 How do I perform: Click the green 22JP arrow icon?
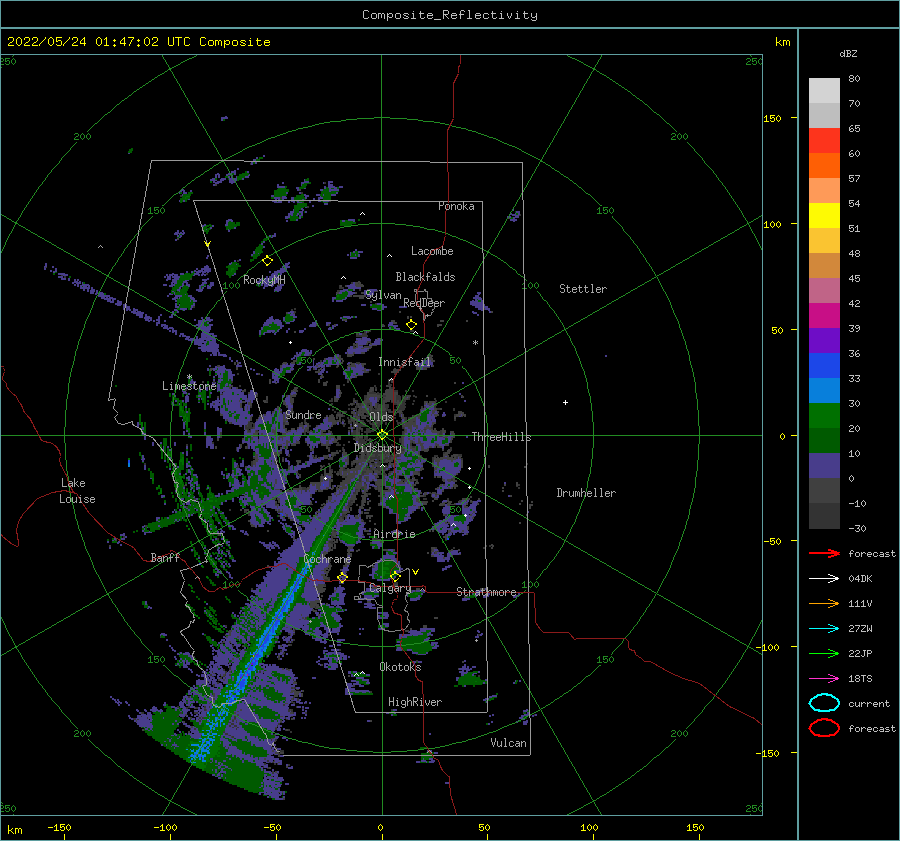[x=824, y=653]
